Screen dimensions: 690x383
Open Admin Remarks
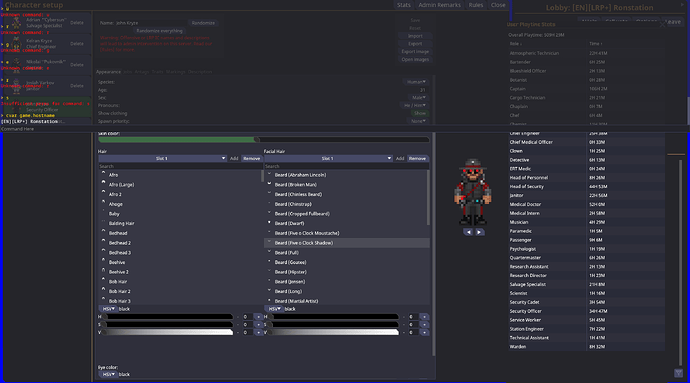tap(439, 5)
